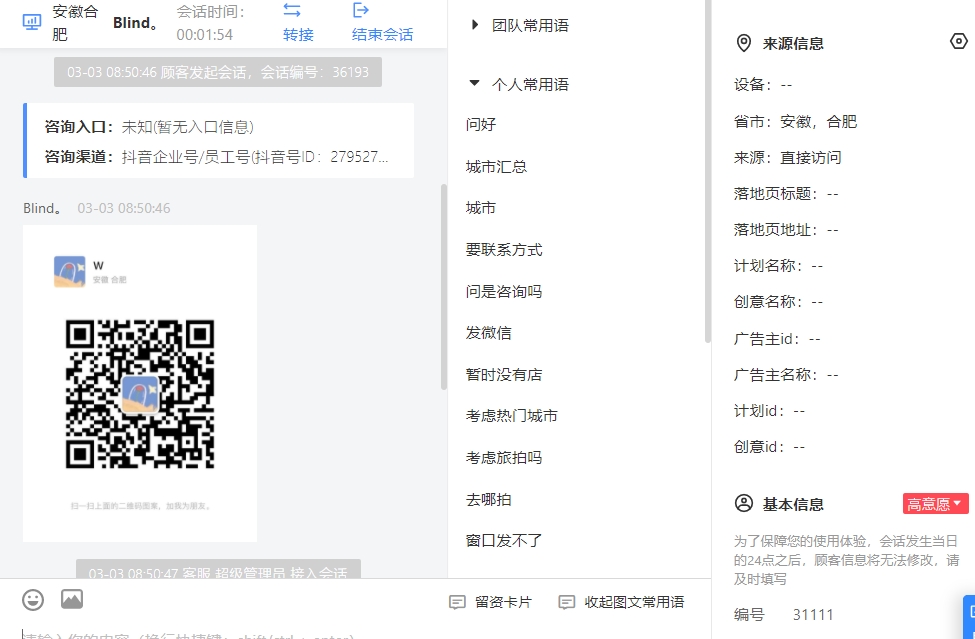Click the exit icon above 结束会话
The width and height of the screenshot is (975, 639).
click(361, 10)
